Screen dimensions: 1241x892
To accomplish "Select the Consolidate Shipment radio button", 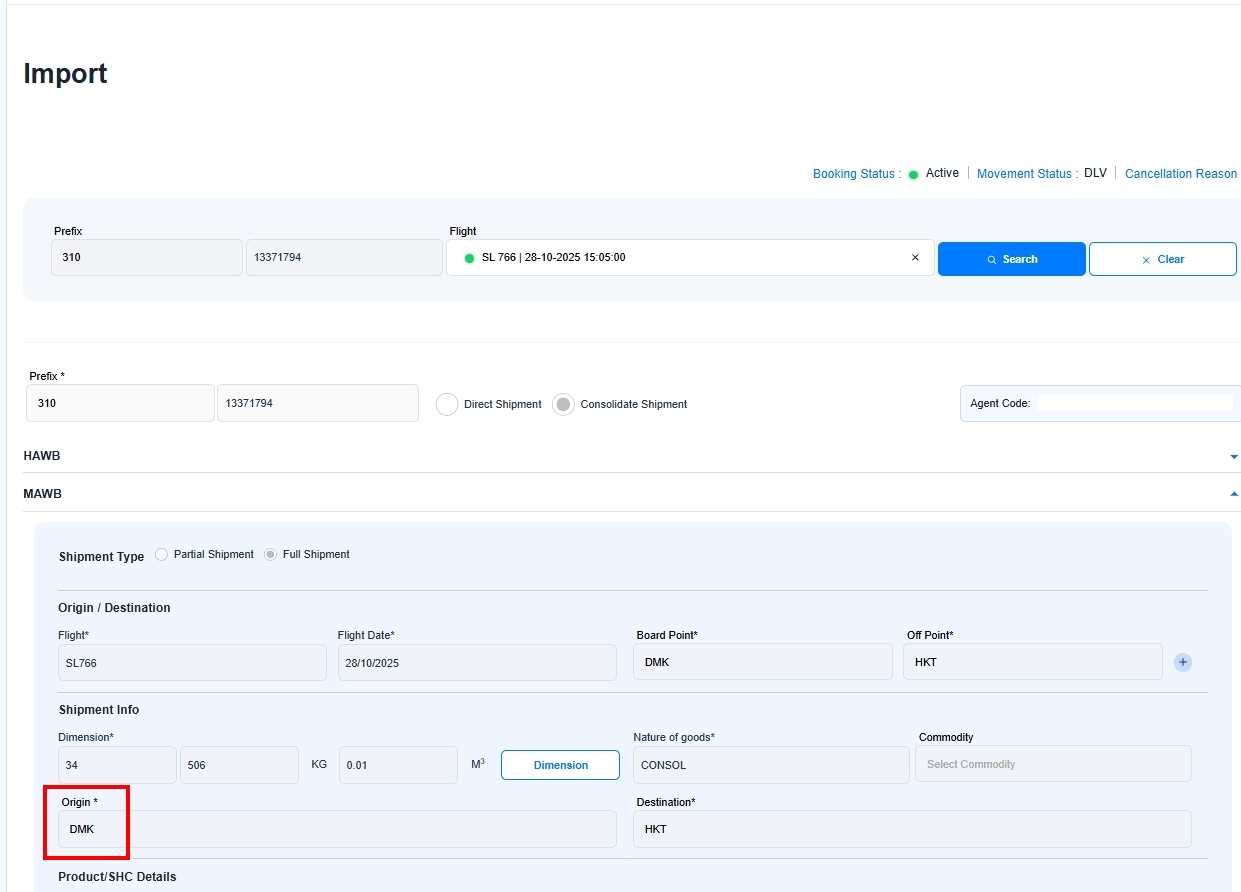I will (x=563, y=404).
